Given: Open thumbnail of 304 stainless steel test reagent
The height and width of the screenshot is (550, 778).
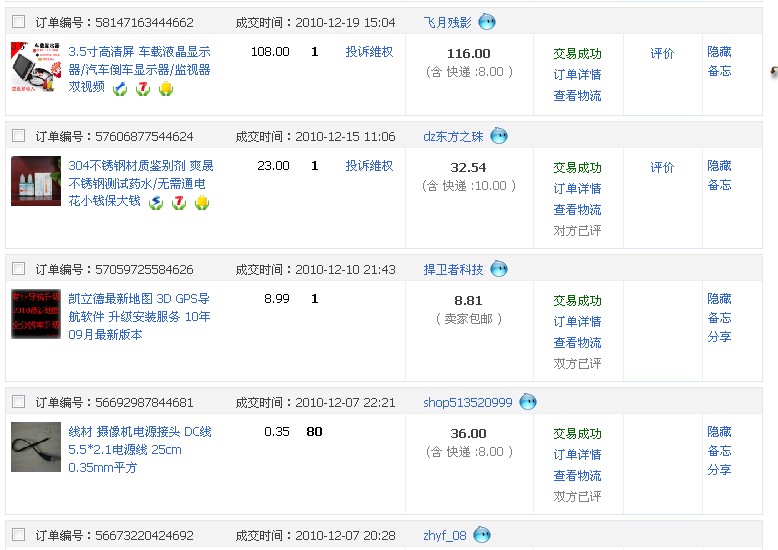Looking at the screenshot, I should tap(36, 181).
